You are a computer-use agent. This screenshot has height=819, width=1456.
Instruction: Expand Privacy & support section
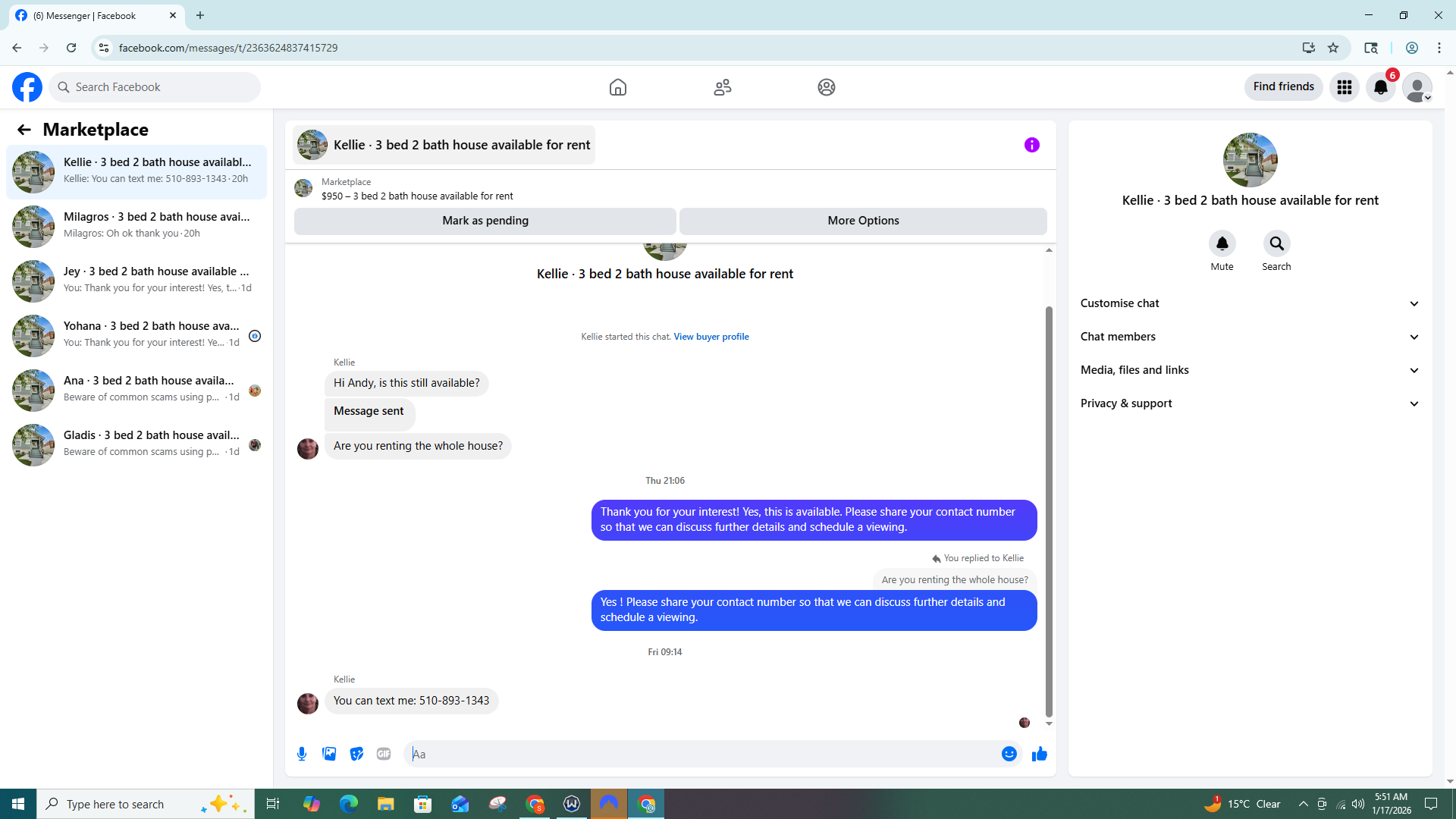[1249, 403]
